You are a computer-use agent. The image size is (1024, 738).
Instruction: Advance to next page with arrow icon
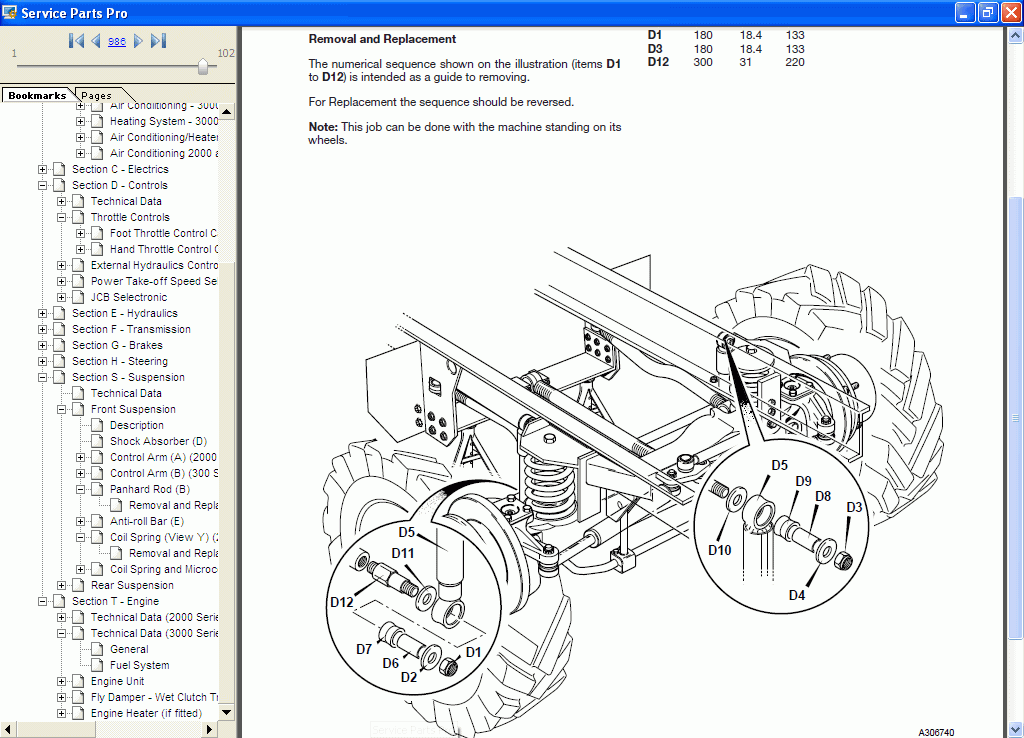(x=137, y=41)
